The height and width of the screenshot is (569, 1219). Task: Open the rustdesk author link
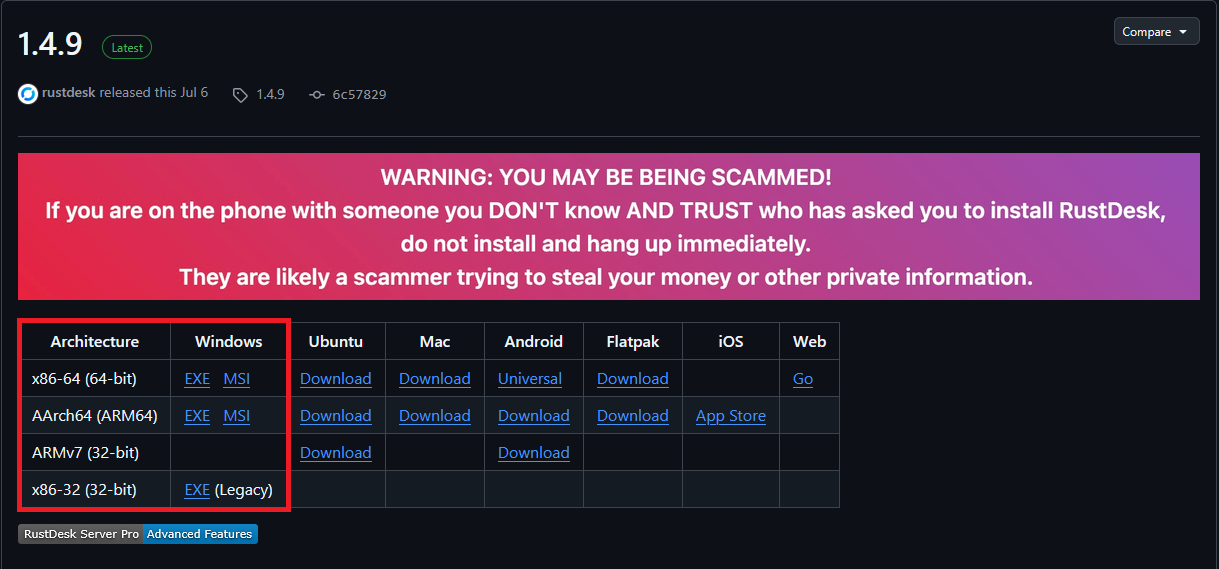pos(69,93)
